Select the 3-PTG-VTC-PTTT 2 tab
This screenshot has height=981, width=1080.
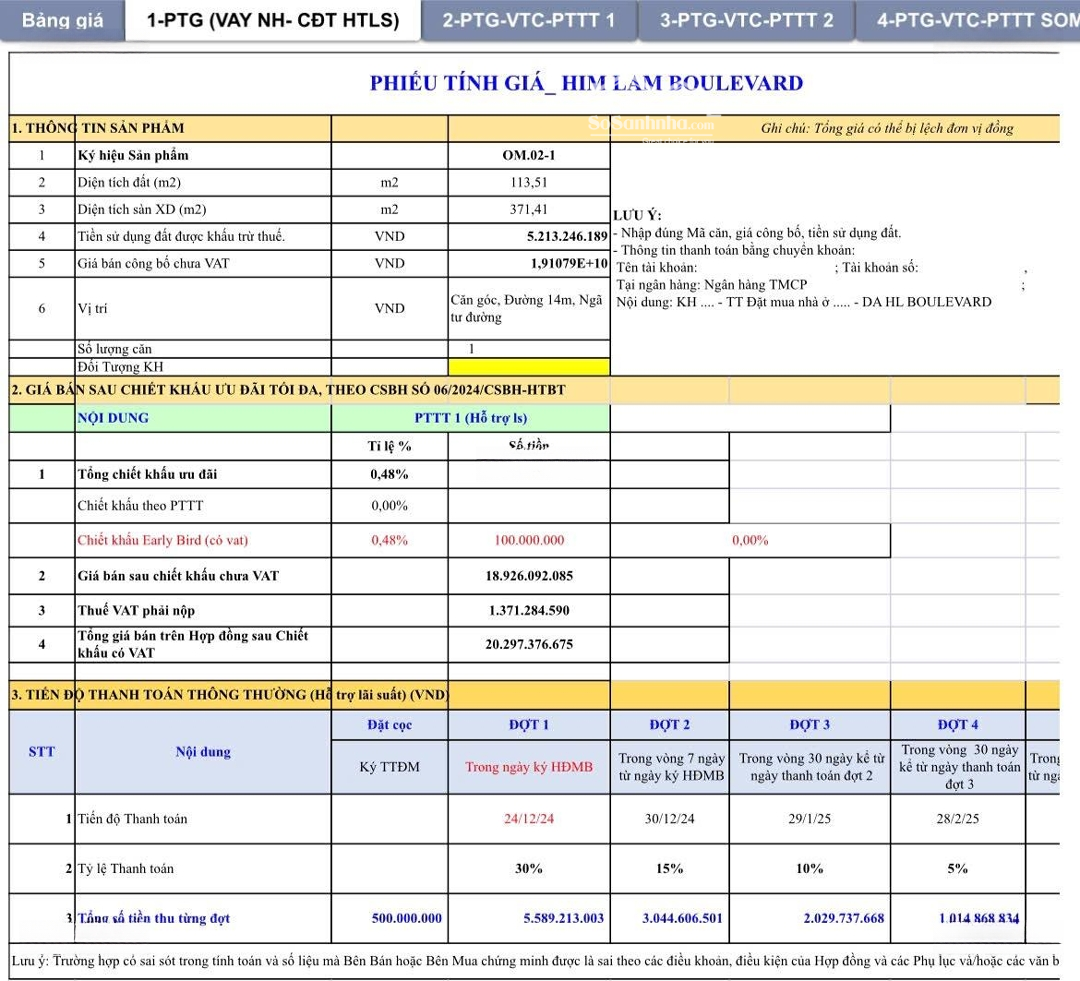coord(746,20)
